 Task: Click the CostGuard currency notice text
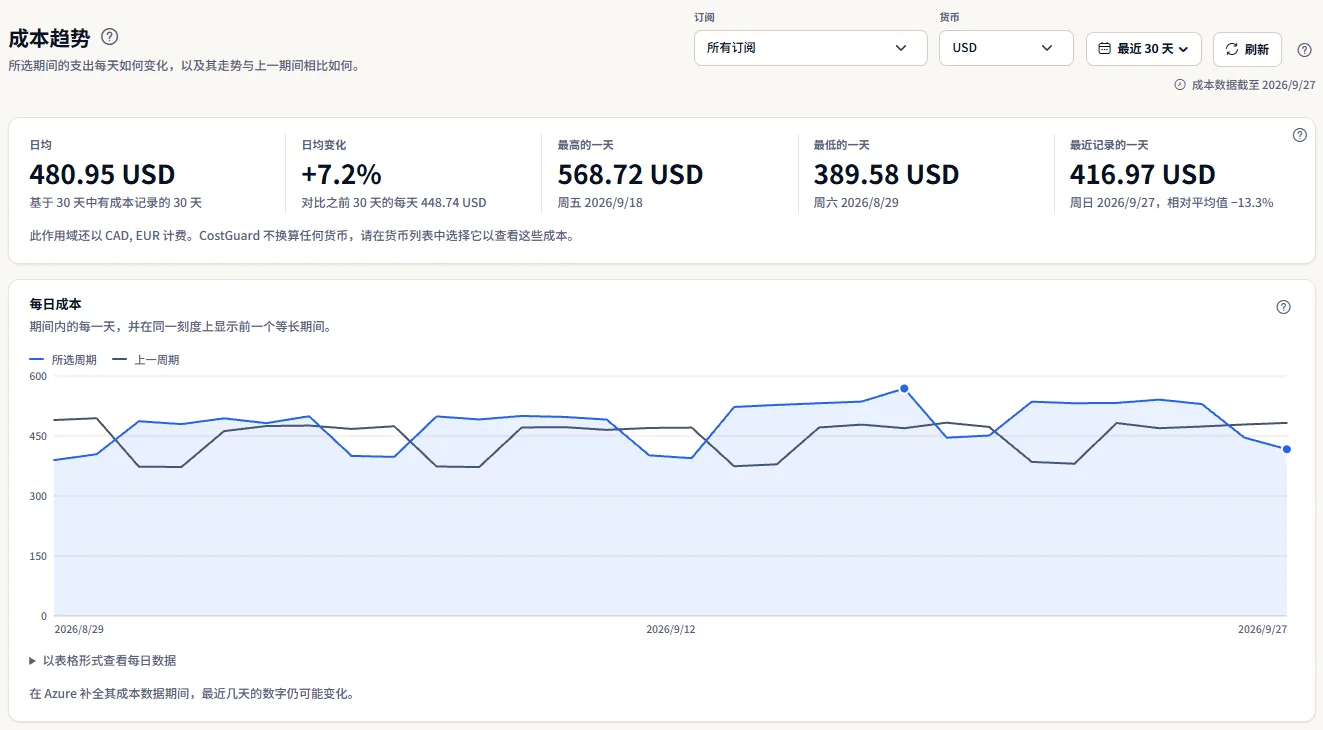pyautogui.click(x=302, y=237)
